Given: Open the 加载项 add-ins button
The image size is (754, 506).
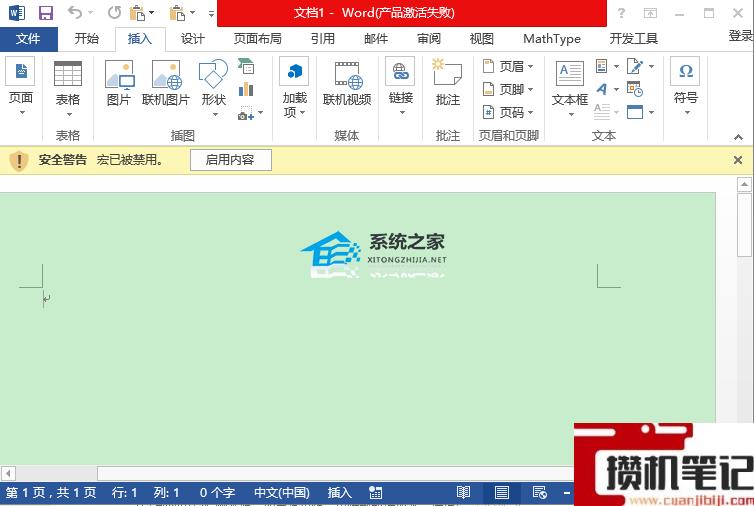Looking at the screenshot, I should [294, 88].
